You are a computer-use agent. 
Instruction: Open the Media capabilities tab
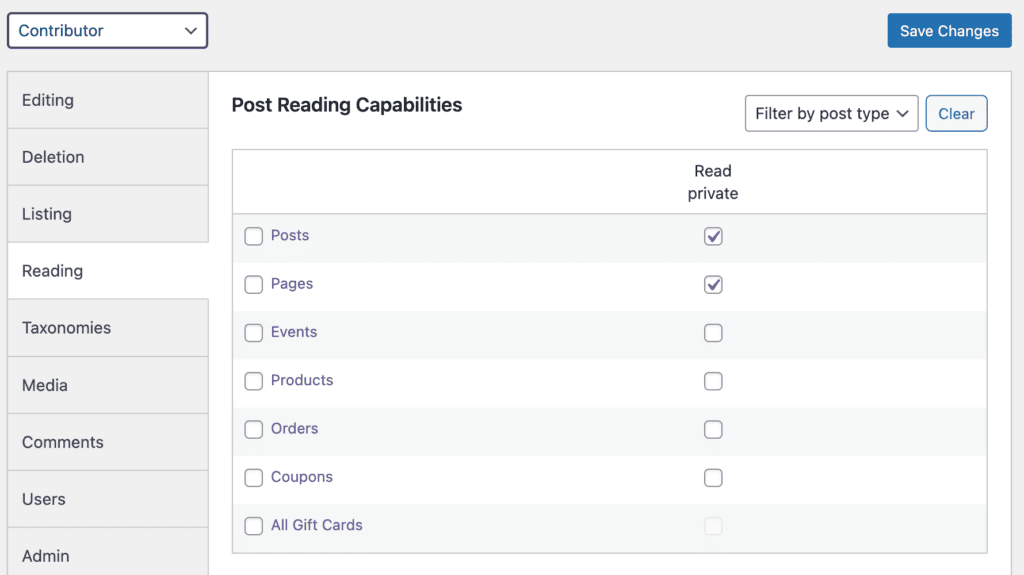(108, 385)
